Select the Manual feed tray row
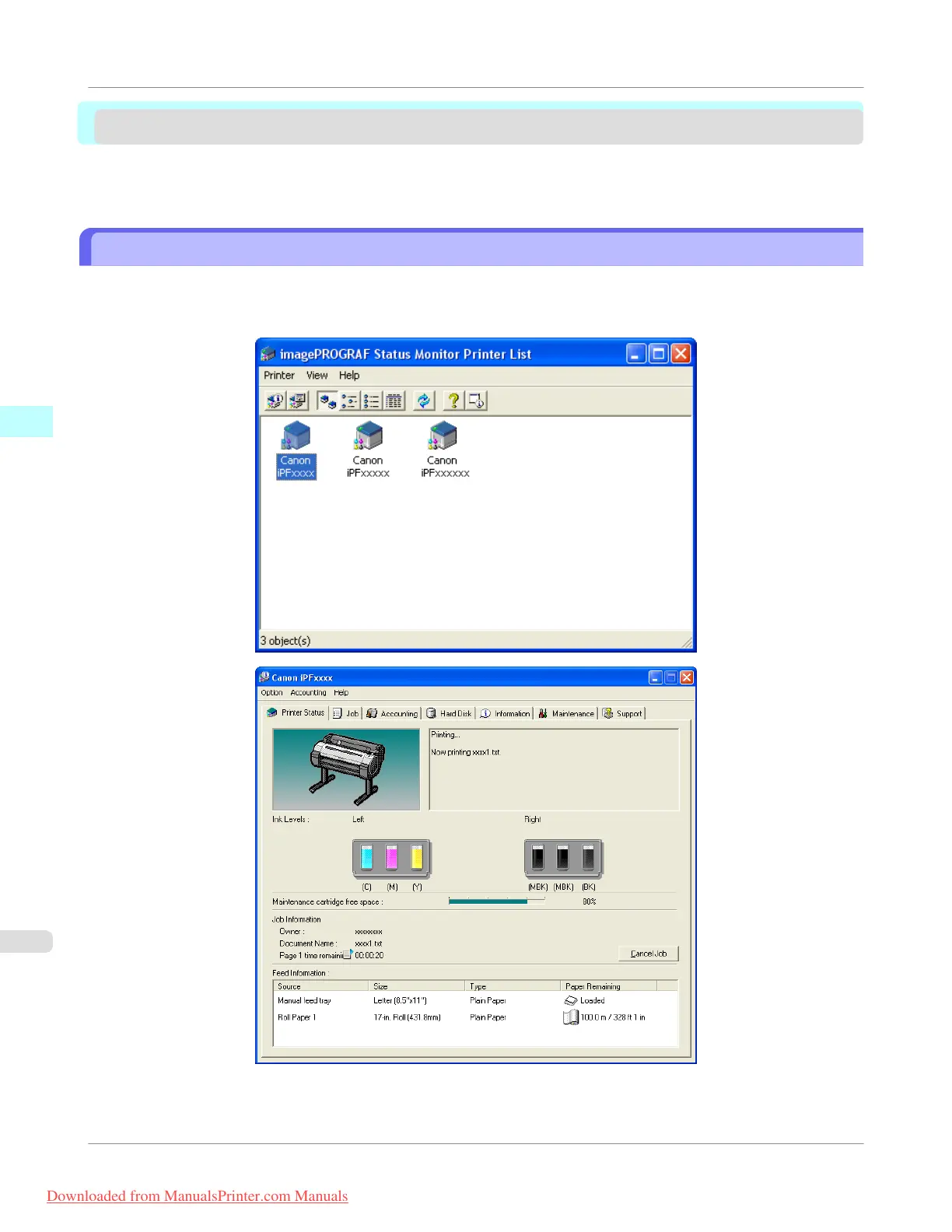This screenshot has width=952, height=1232. click(x=475, y=1001)
